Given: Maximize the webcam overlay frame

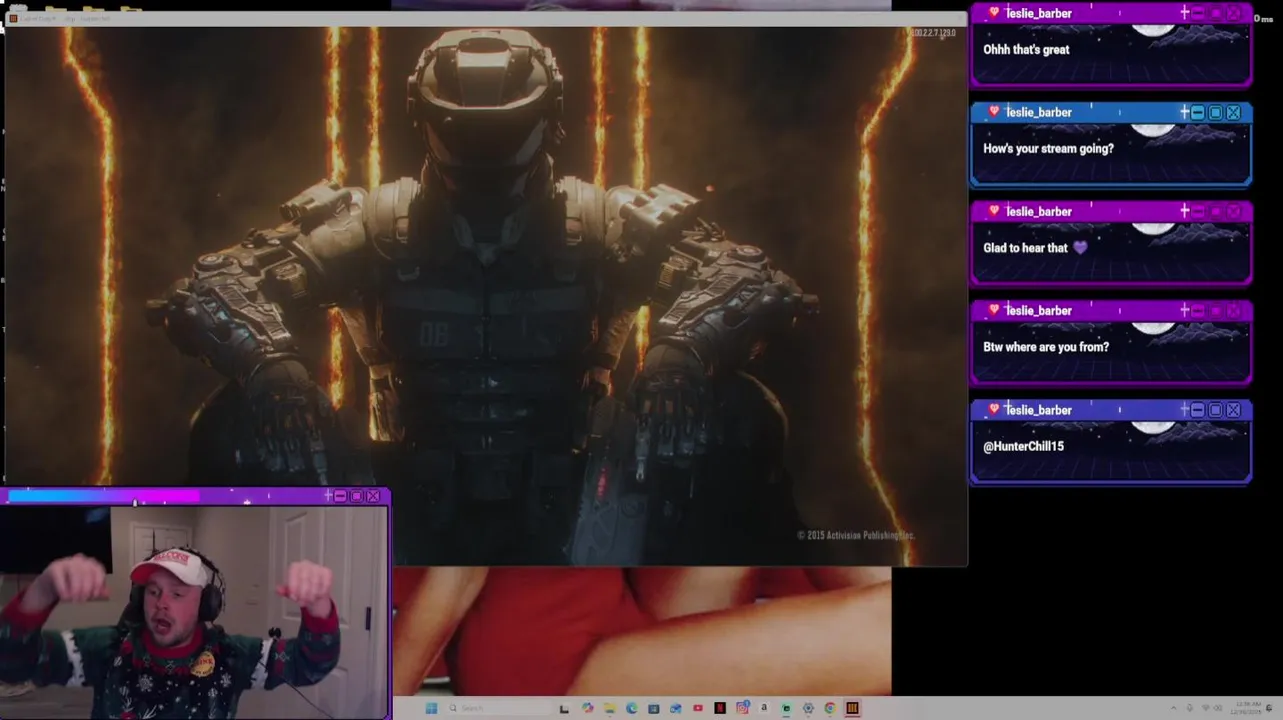Looking at the screenshot, I should pyautogui.click(x=356, y=496).
